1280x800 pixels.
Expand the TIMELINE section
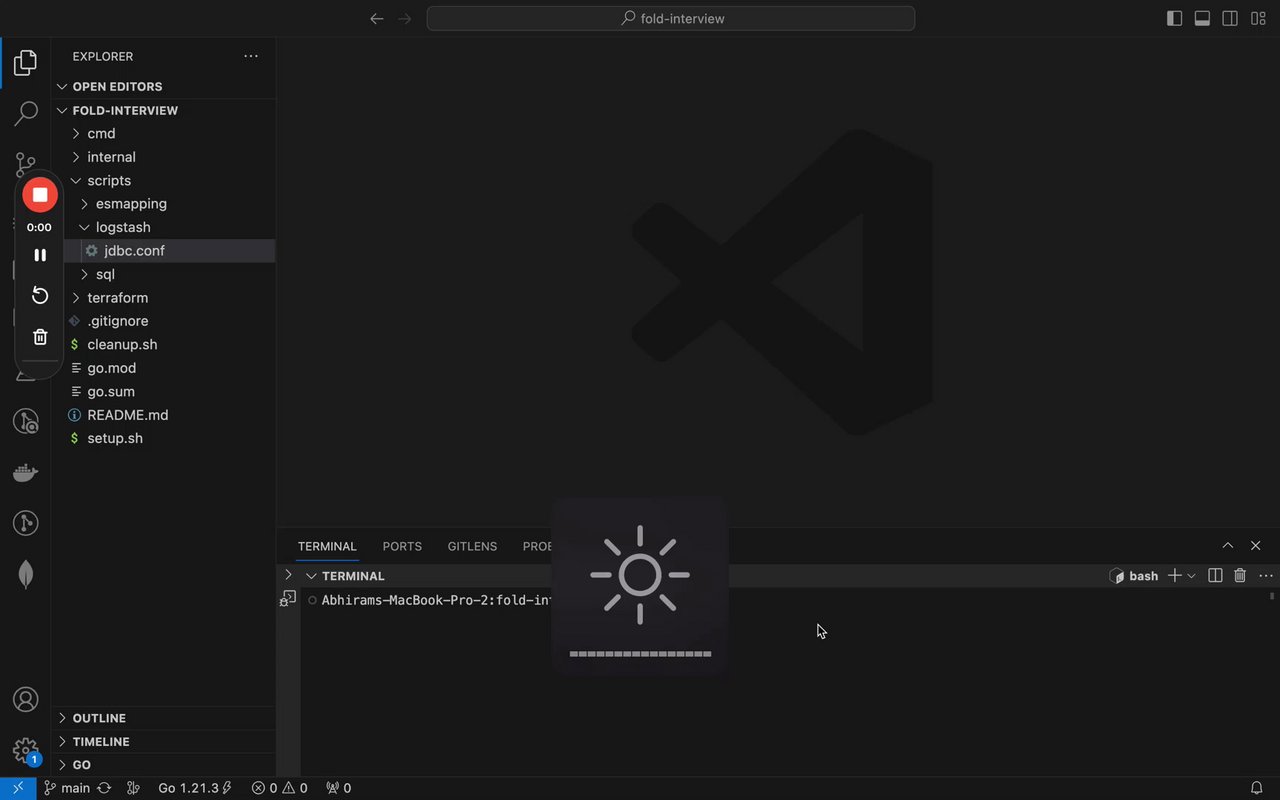click(164, 741)
